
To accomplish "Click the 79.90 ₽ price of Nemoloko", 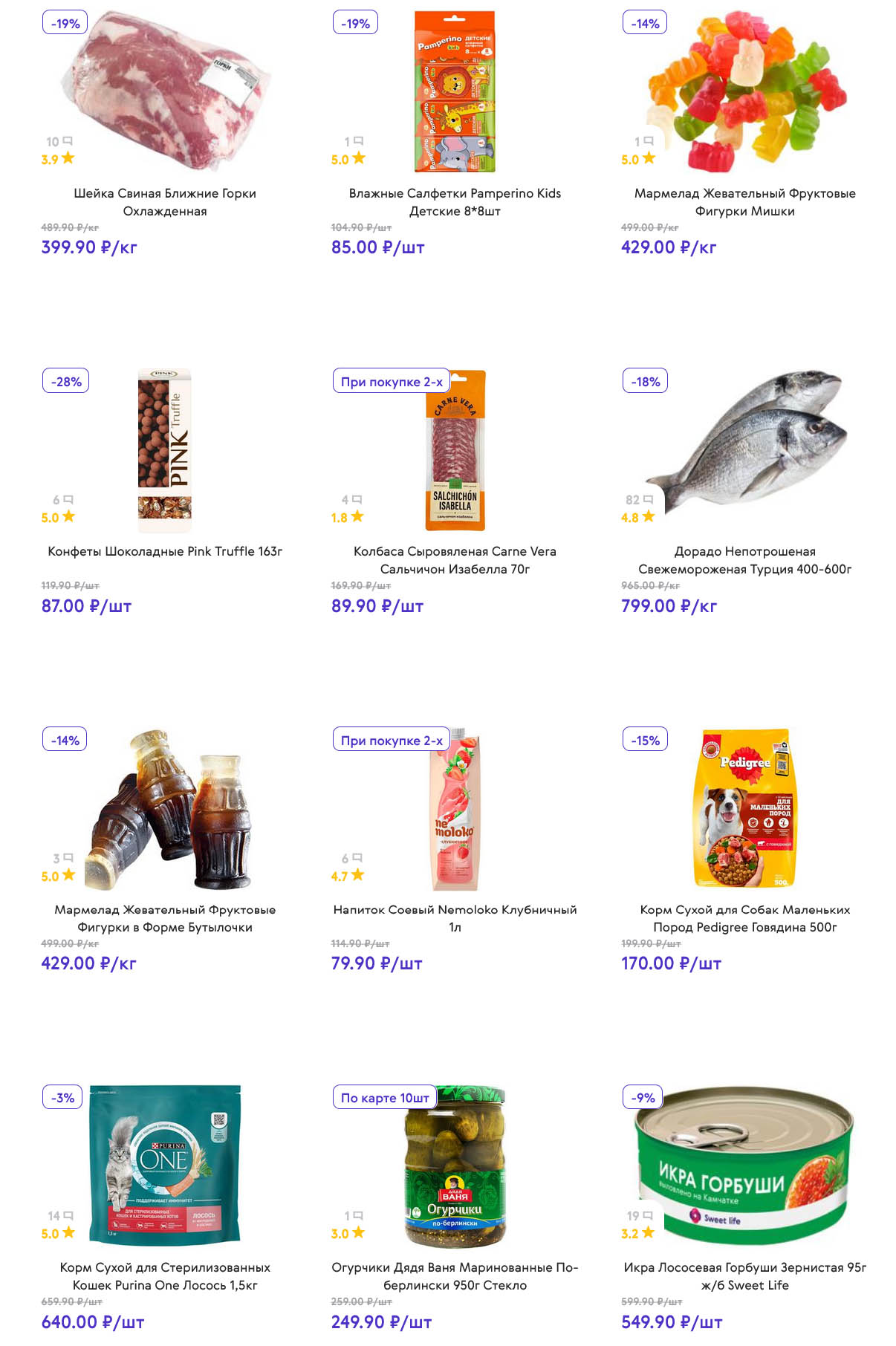I will 377,963.
